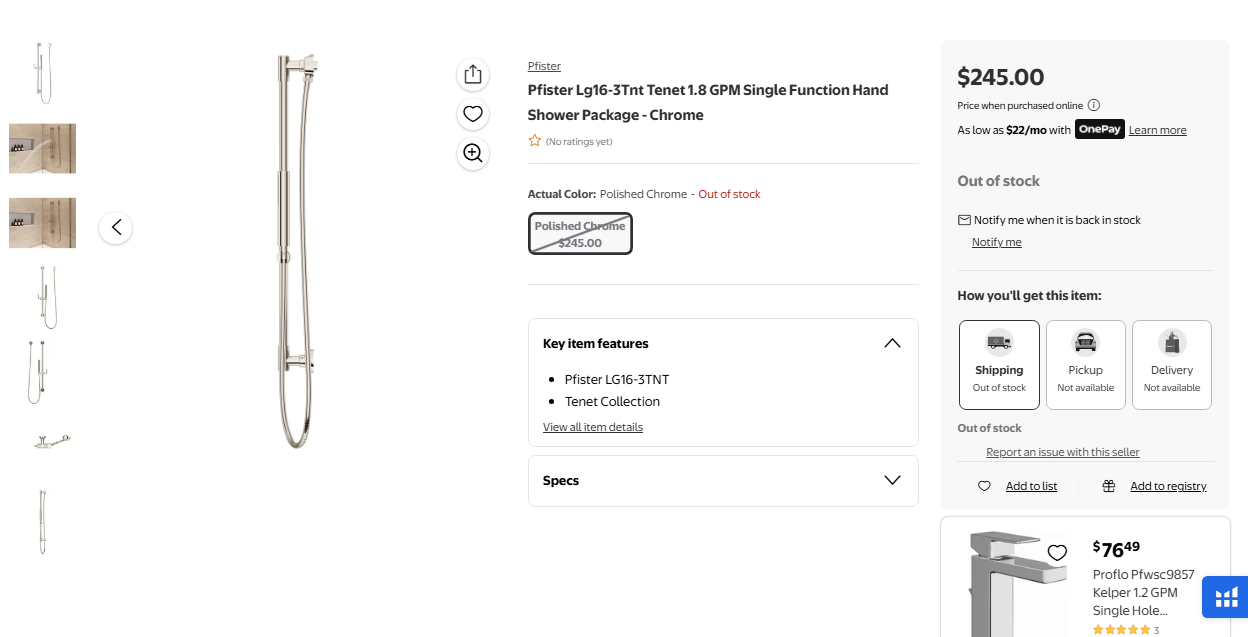Favorite the Proflo faucet with heart icon
This screenshot has height=637, width=1248.
point(1057,552)
